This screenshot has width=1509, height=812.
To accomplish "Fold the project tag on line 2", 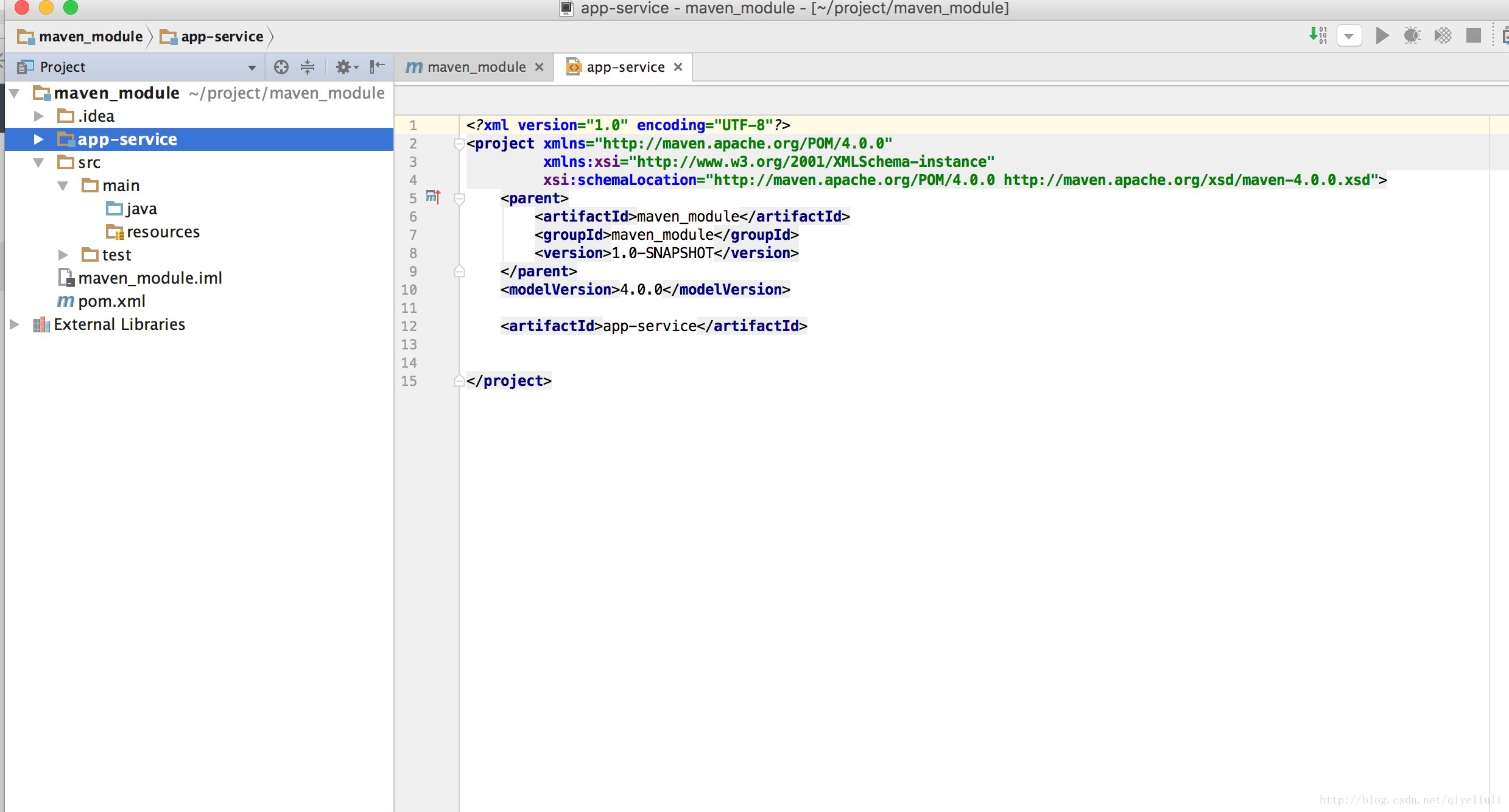I will pos(460,144).
